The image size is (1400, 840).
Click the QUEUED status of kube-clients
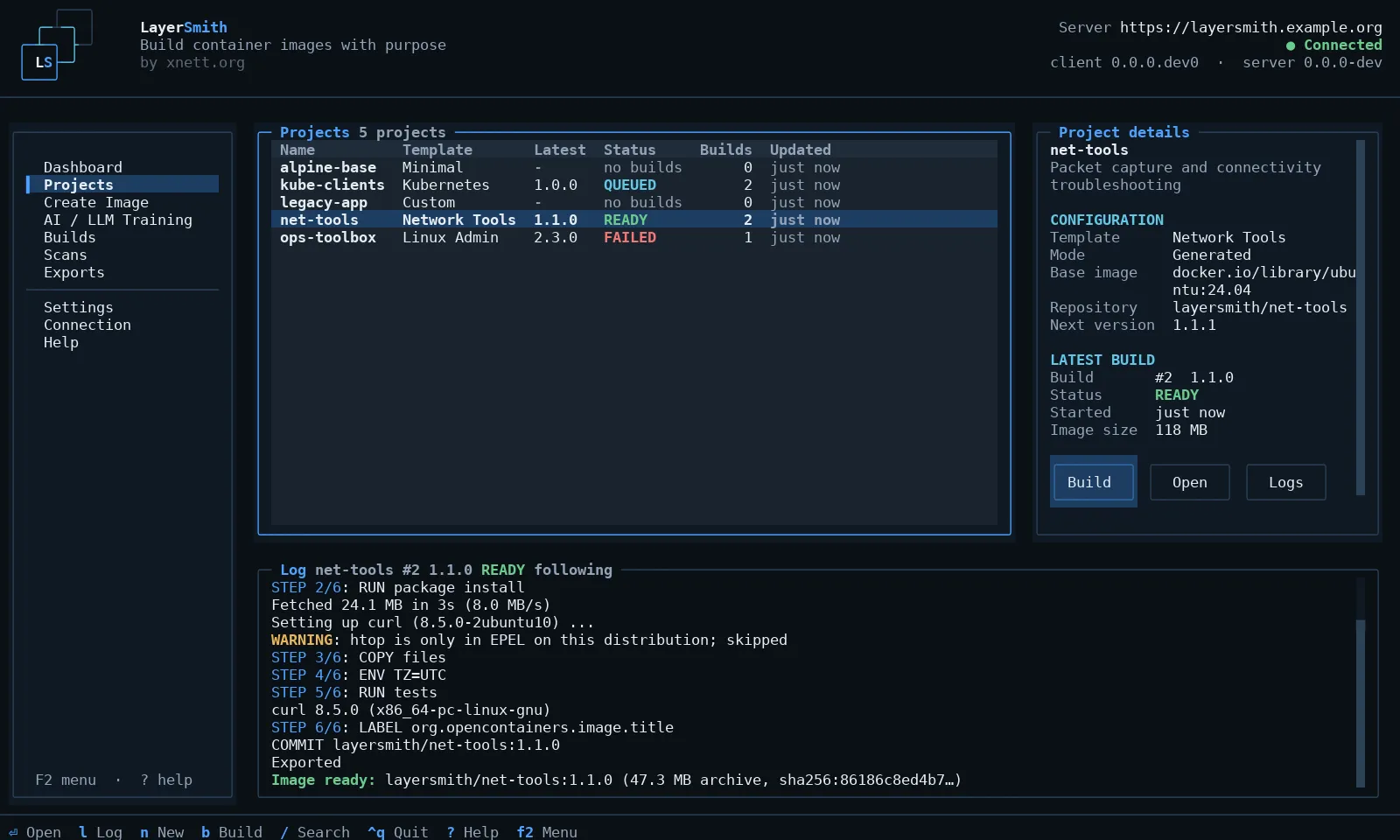630,185
